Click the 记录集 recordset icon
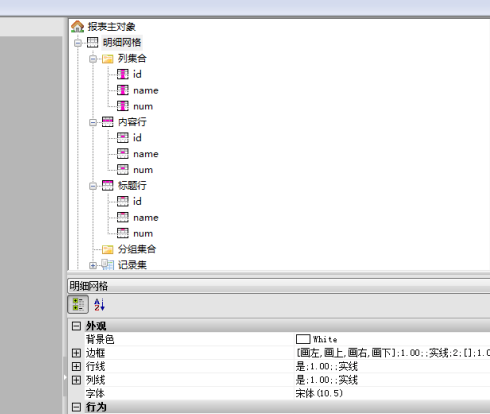 (x=107, y=265)
